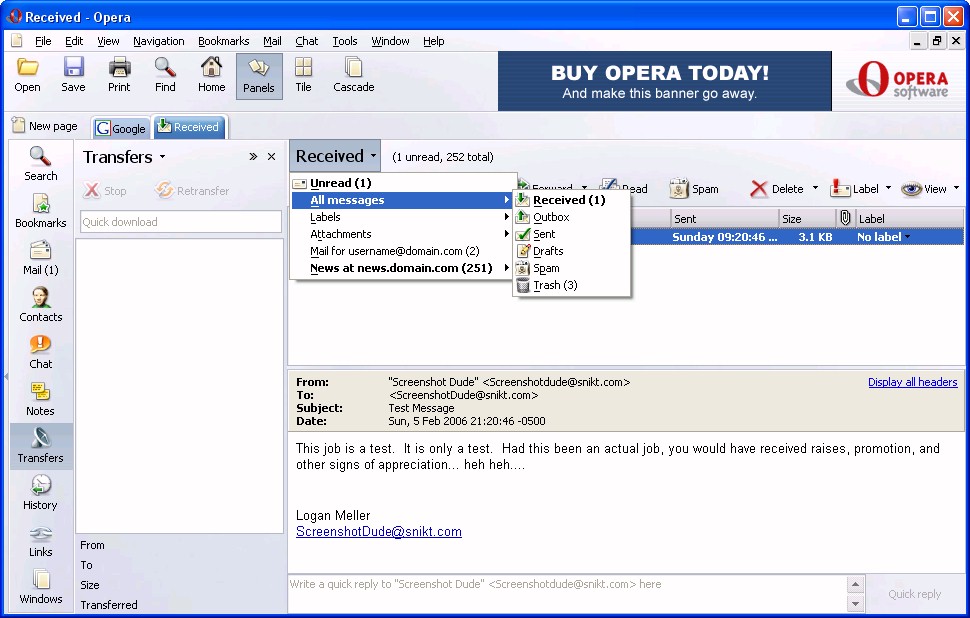Open the Contacts panel
This screenshot has height=618, width=970.
pyautogui.click(x=41, y=305)
